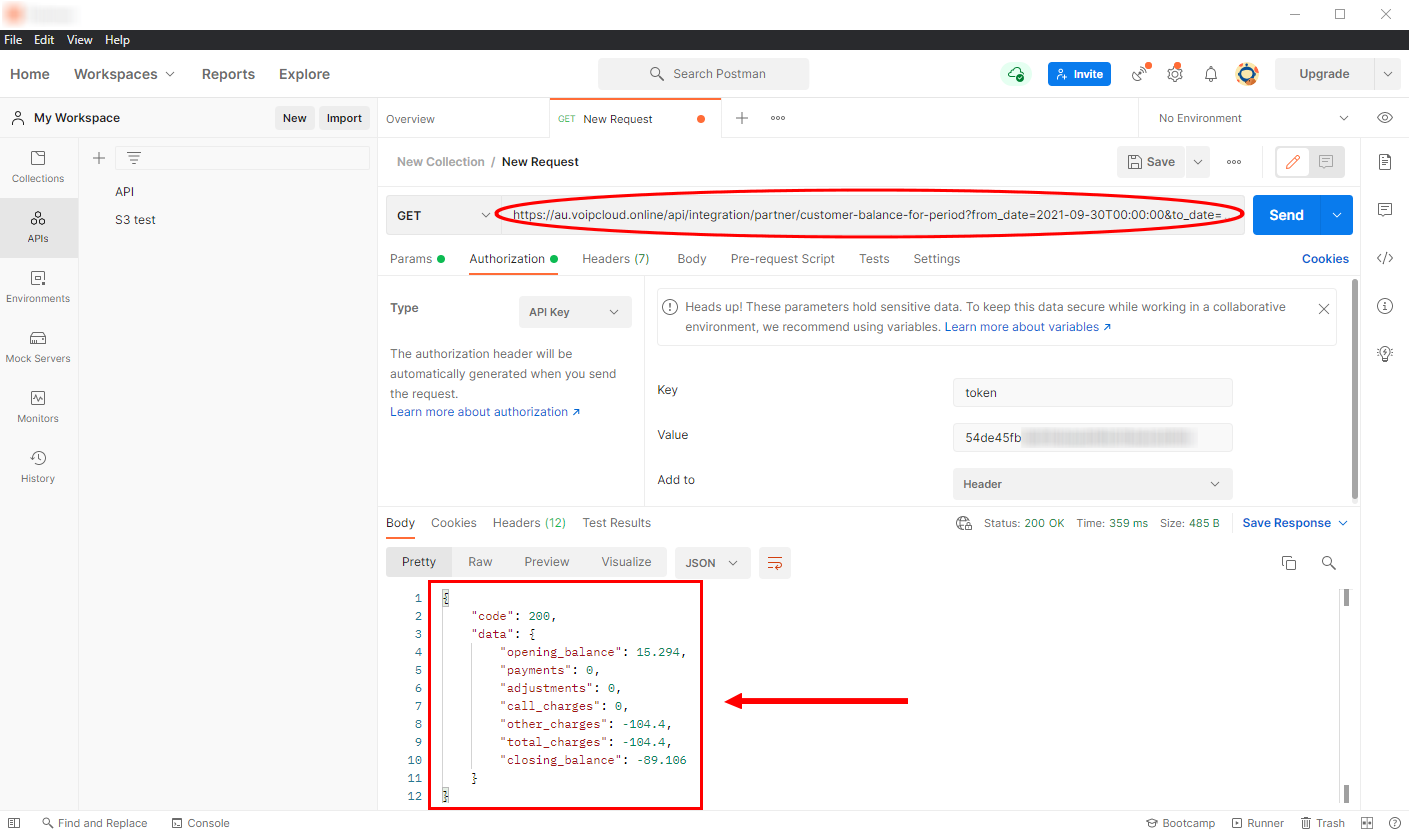Open the Environments sidebar panel
1409x834 pixels.
pyautogui.click(x=38, y=287)
